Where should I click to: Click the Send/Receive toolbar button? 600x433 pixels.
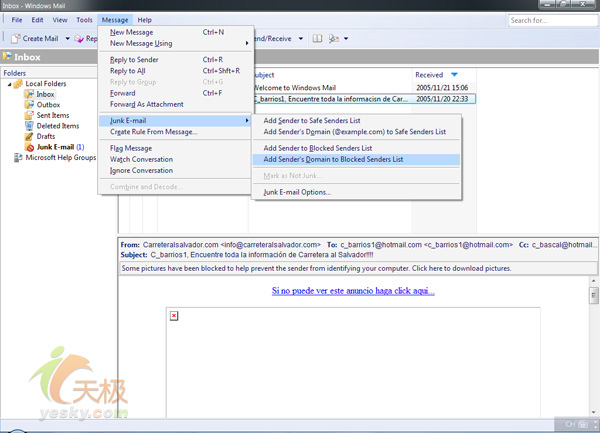pos(273,39)
